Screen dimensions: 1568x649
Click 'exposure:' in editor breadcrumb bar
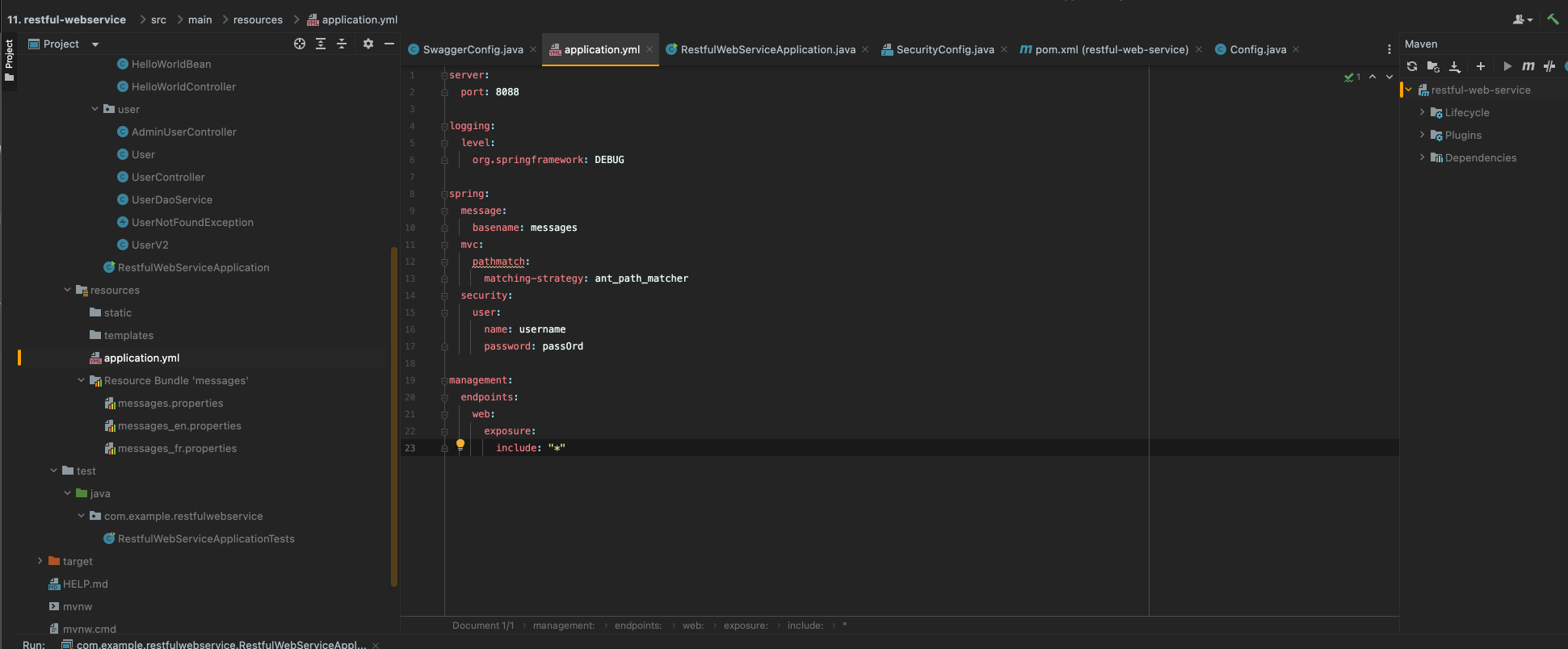click(x=746, y=626)
